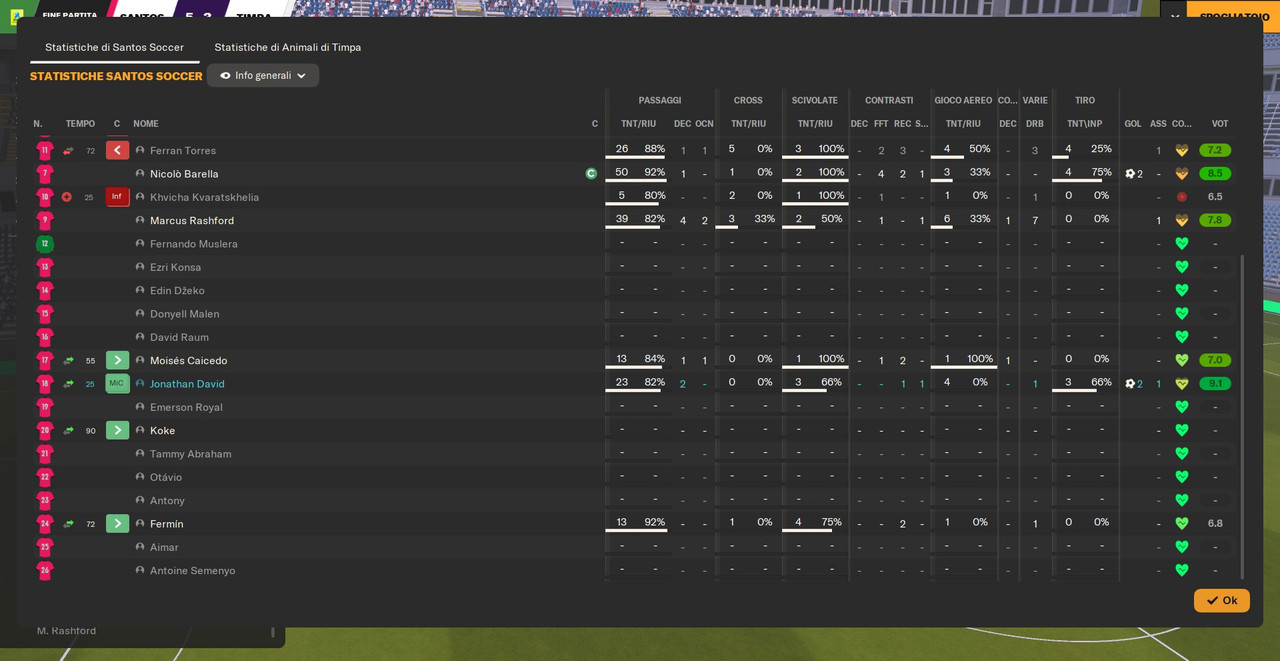Screen dimensions: 1280x661
Task: Click the player stats list vertical scrollbar
Action: coord(1243,416)
